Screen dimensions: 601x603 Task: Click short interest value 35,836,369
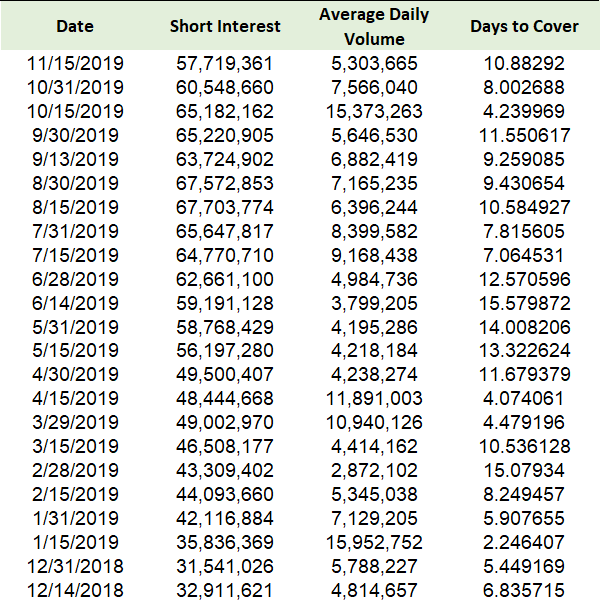click(225, 543)
